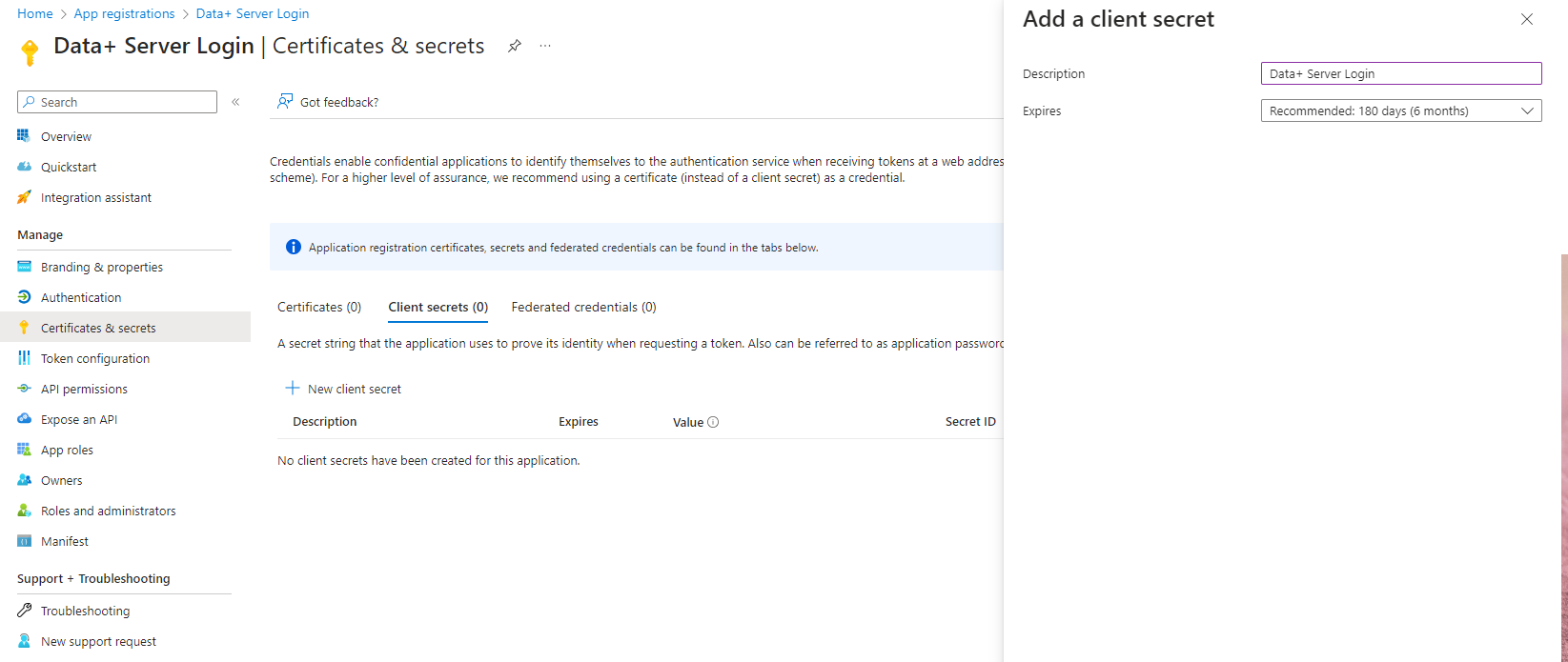1568x662 pixels.
Task: Click the Roles and administrators icon
Action: pyautogui.click(x=24, y=511)
